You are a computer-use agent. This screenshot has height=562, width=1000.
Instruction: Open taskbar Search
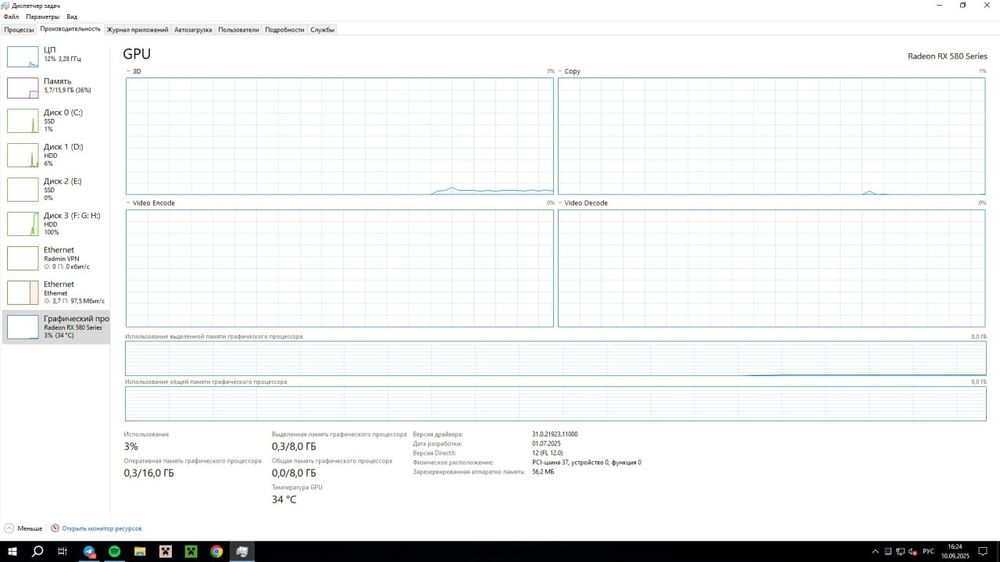(38, 551)
